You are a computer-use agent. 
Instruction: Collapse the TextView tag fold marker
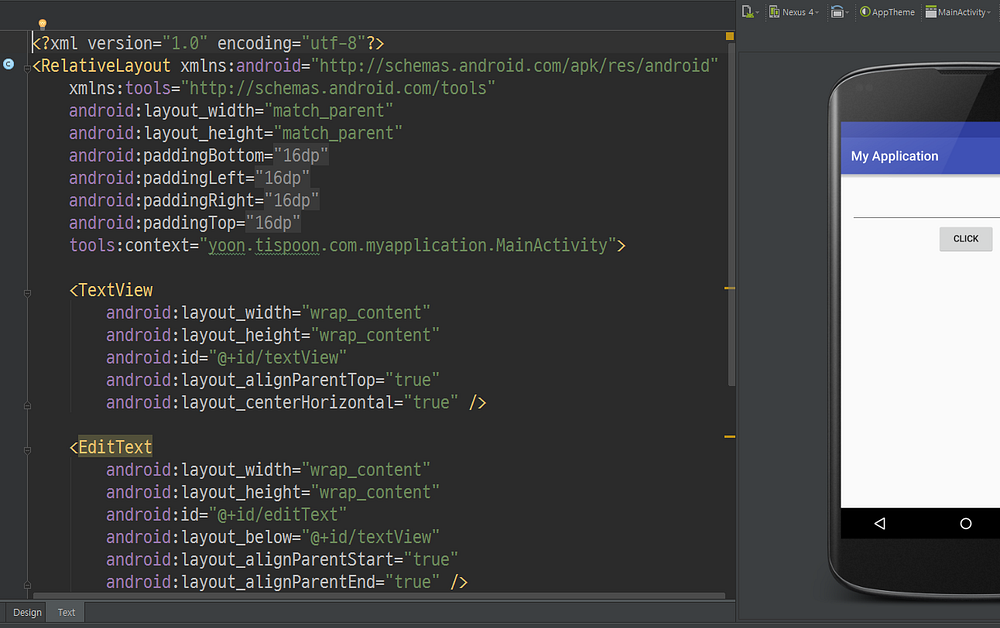pyautogui.click(x=27, y=293)
